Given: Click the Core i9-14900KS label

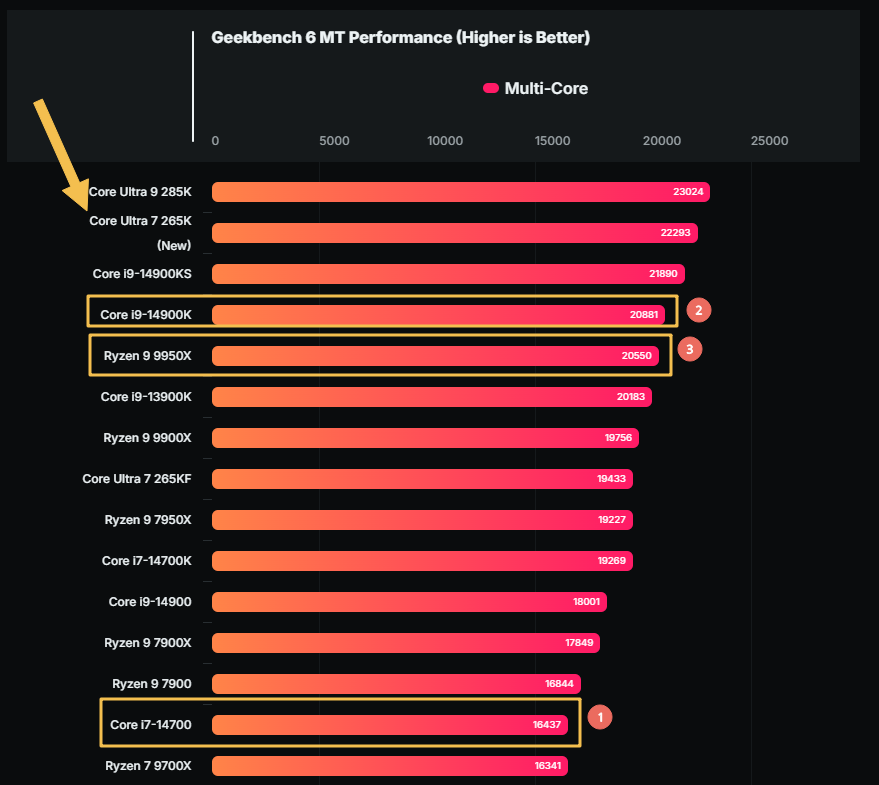Looking at the screenshot, I should pyautogui.click(x=142, y=273).
